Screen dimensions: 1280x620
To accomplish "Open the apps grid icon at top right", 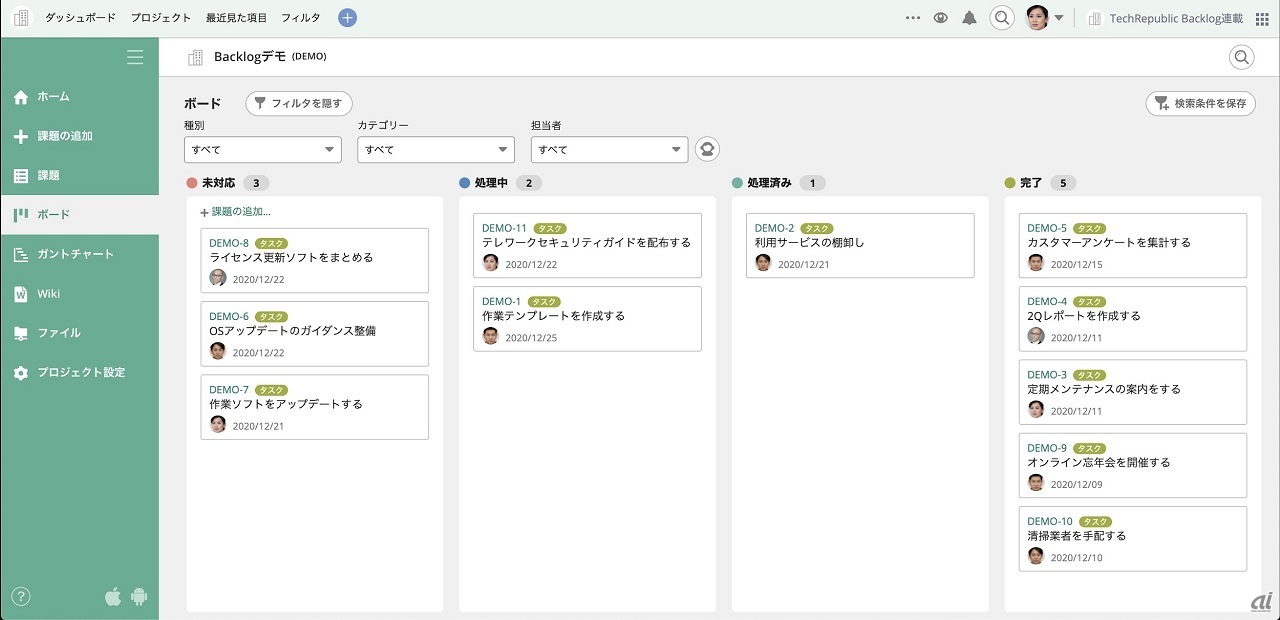I will click(x=1262, y=18).
